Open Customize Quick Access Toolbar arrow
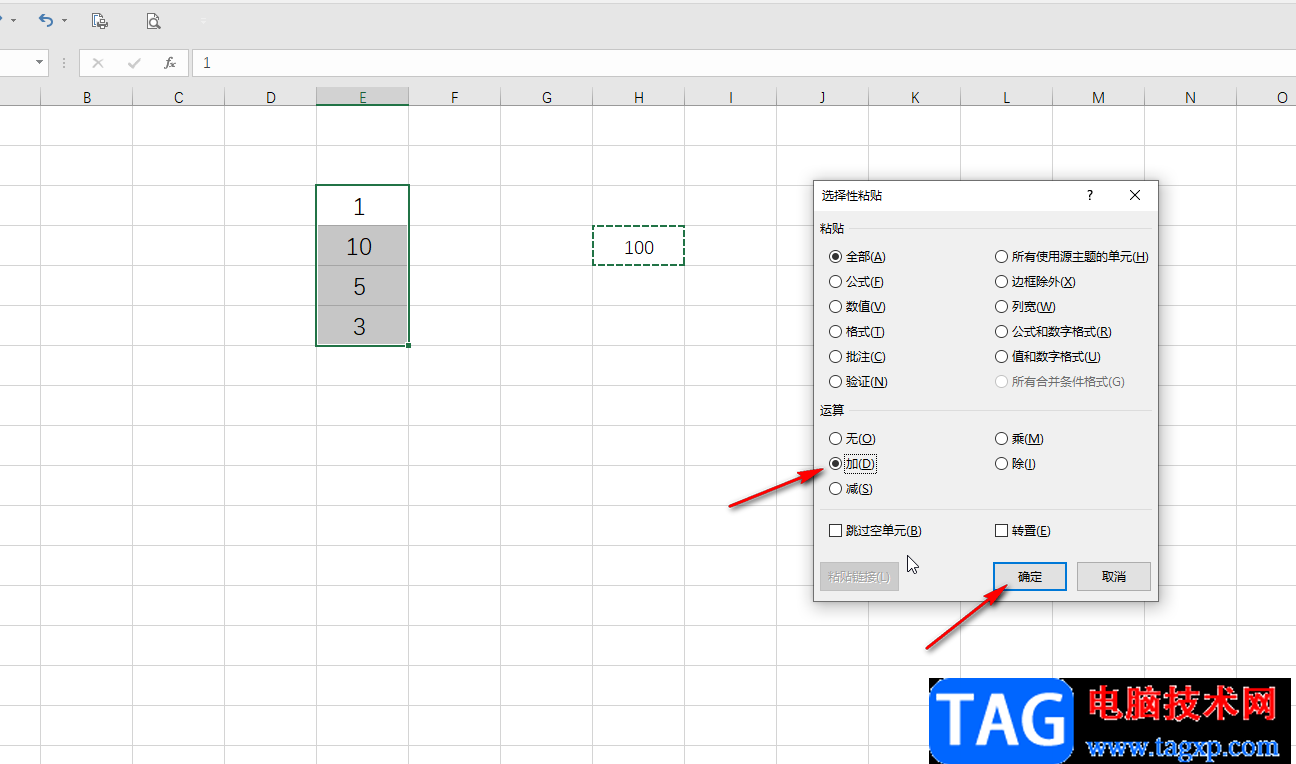This screenshot has height=764, width=1296. 204,20
